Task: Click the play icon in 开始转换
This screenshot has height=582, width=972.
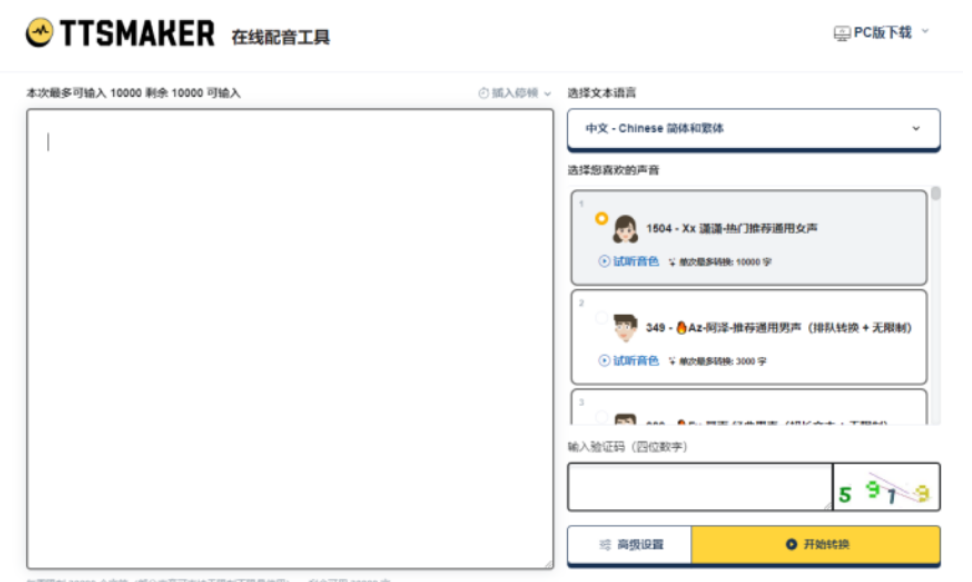Action: point(791,545)
